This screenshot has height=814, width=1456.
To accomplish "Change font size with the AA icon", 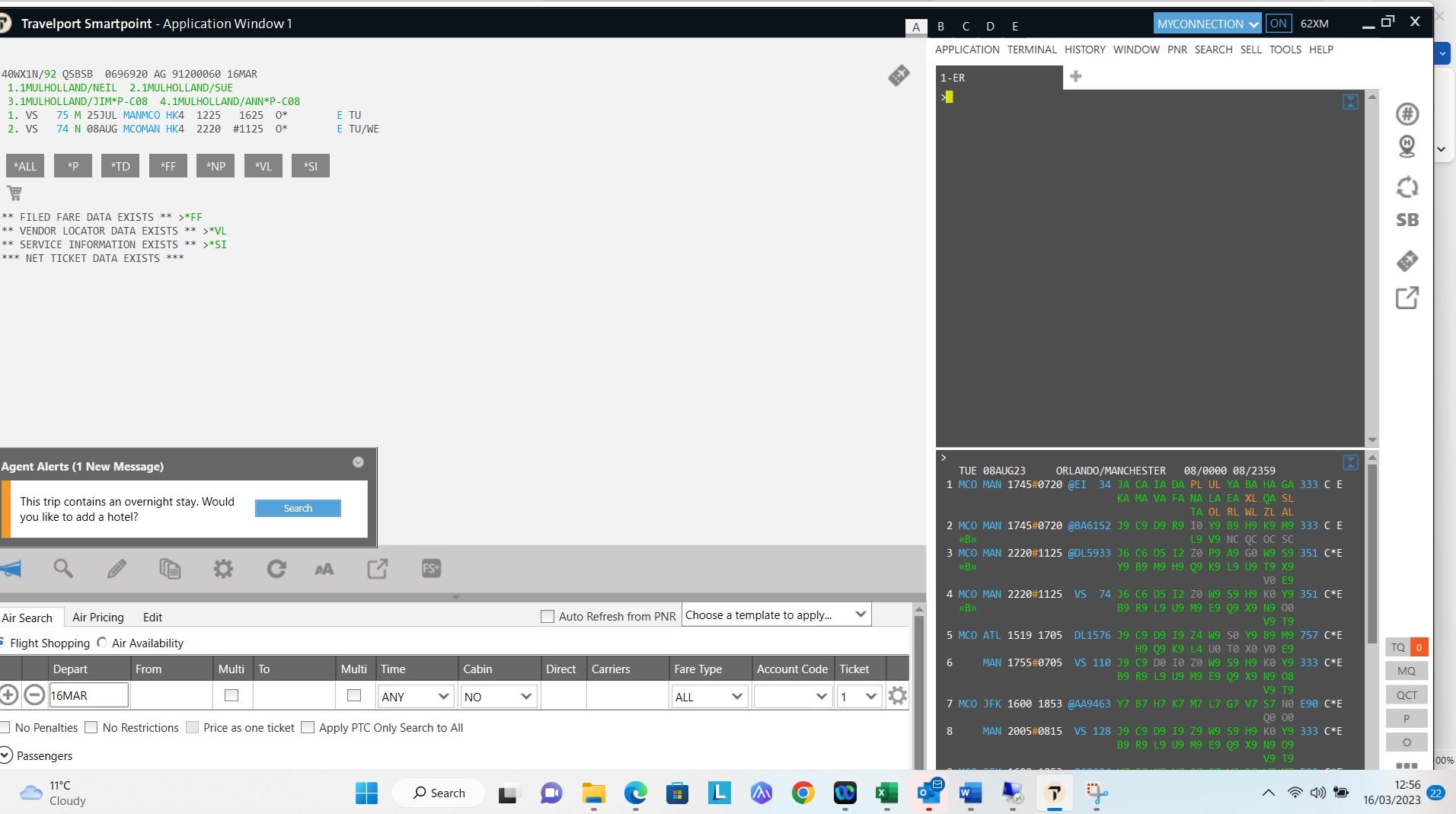I will click(x=324, y=569).
